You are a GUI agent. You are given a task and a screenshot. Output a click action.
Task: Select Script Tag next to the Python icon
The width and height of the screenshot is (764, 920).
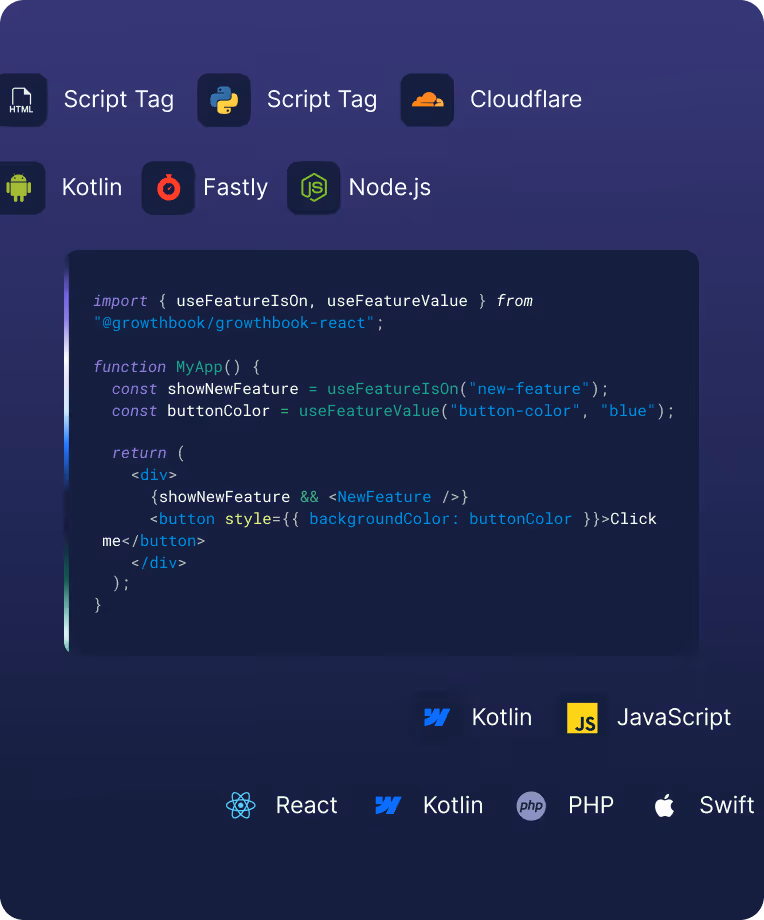(322, 99)
